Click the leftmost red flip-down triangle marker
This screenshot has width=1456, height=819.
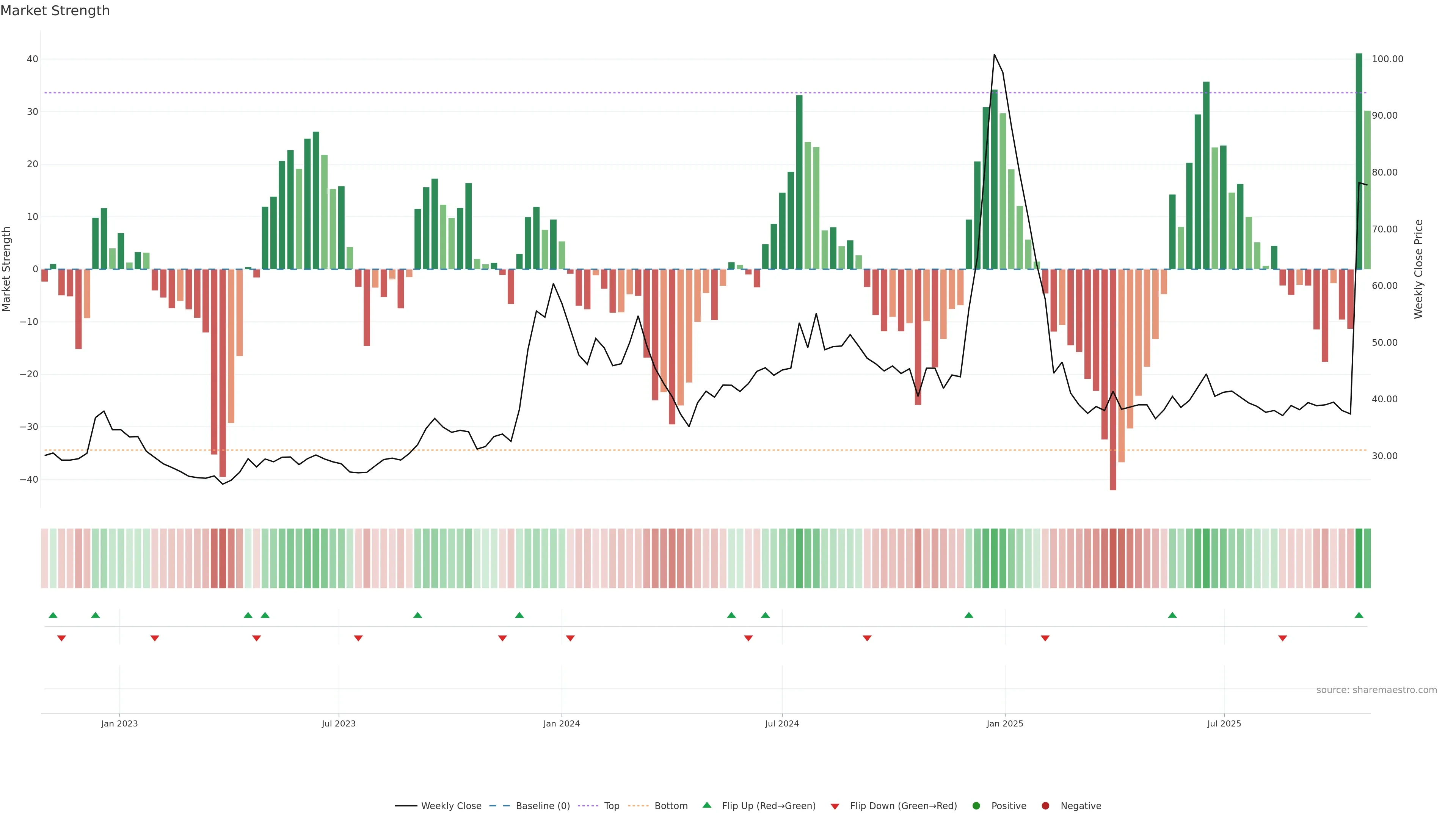click(61, 638)
